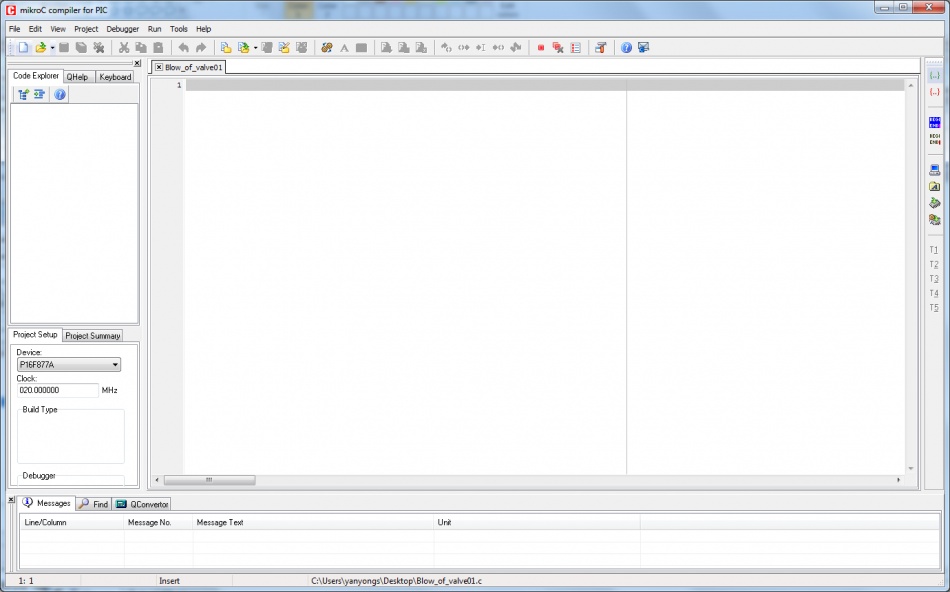Viewport: 950px width, 592px height.
Task: Close the Code Explorer side panel
Action: [x=137, y=63]
